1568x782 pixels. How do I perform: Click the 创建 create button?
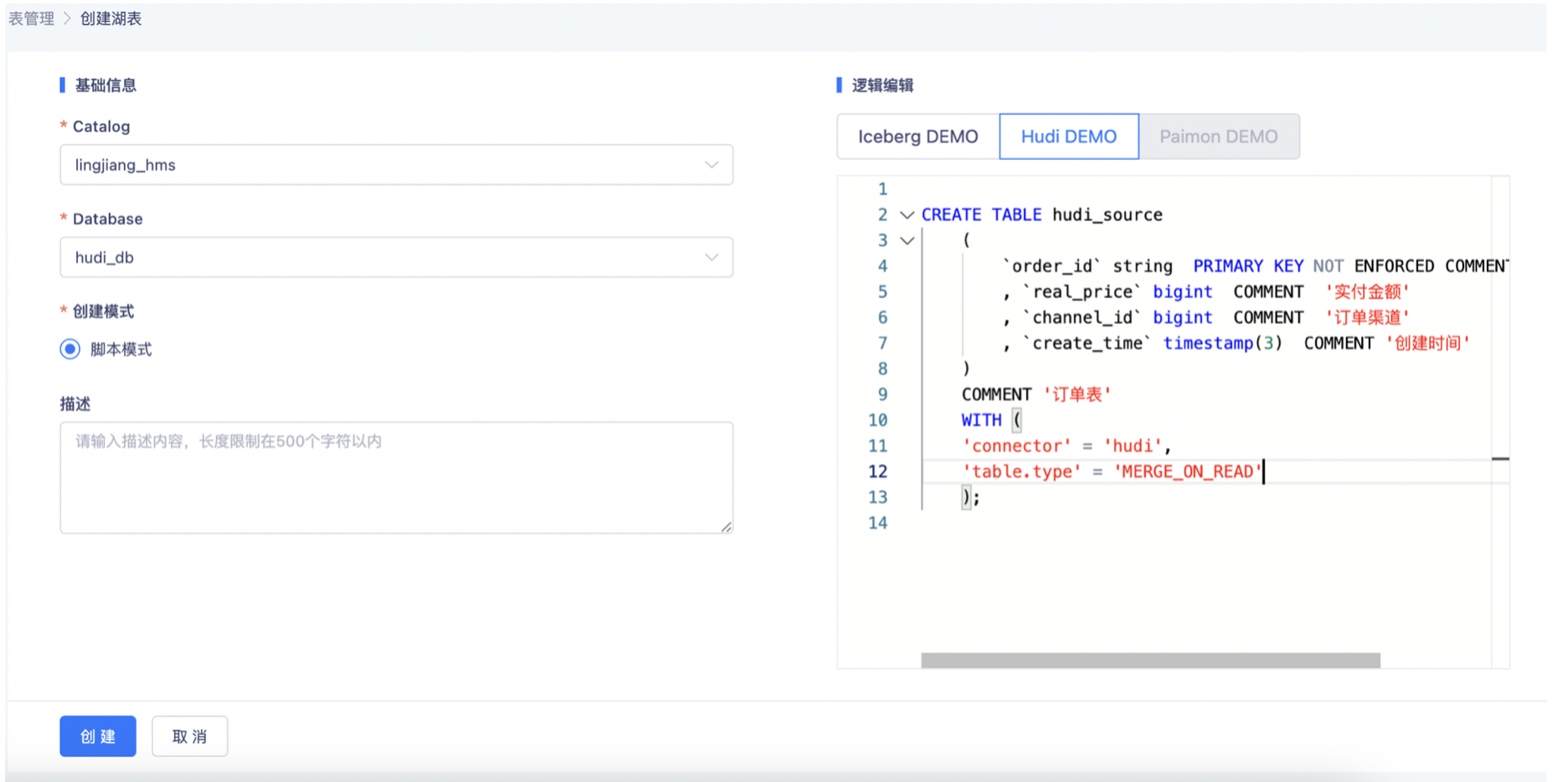[98, 736]
